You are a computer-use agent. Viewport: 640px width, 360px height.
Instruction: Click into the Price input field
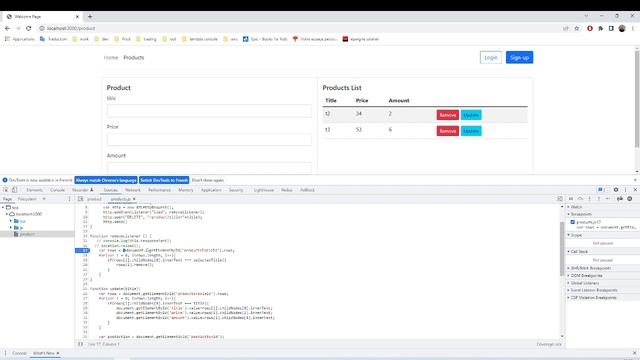pos(209,139)
